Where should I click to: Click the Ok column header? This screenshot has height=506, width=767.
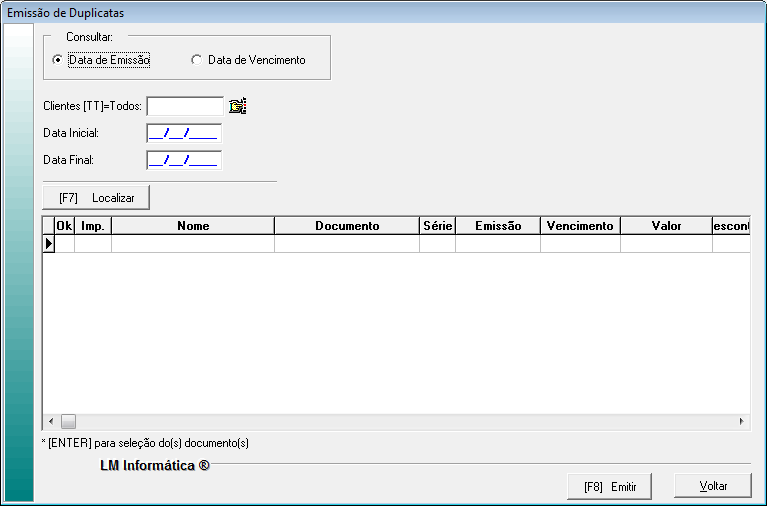[64, 226]
